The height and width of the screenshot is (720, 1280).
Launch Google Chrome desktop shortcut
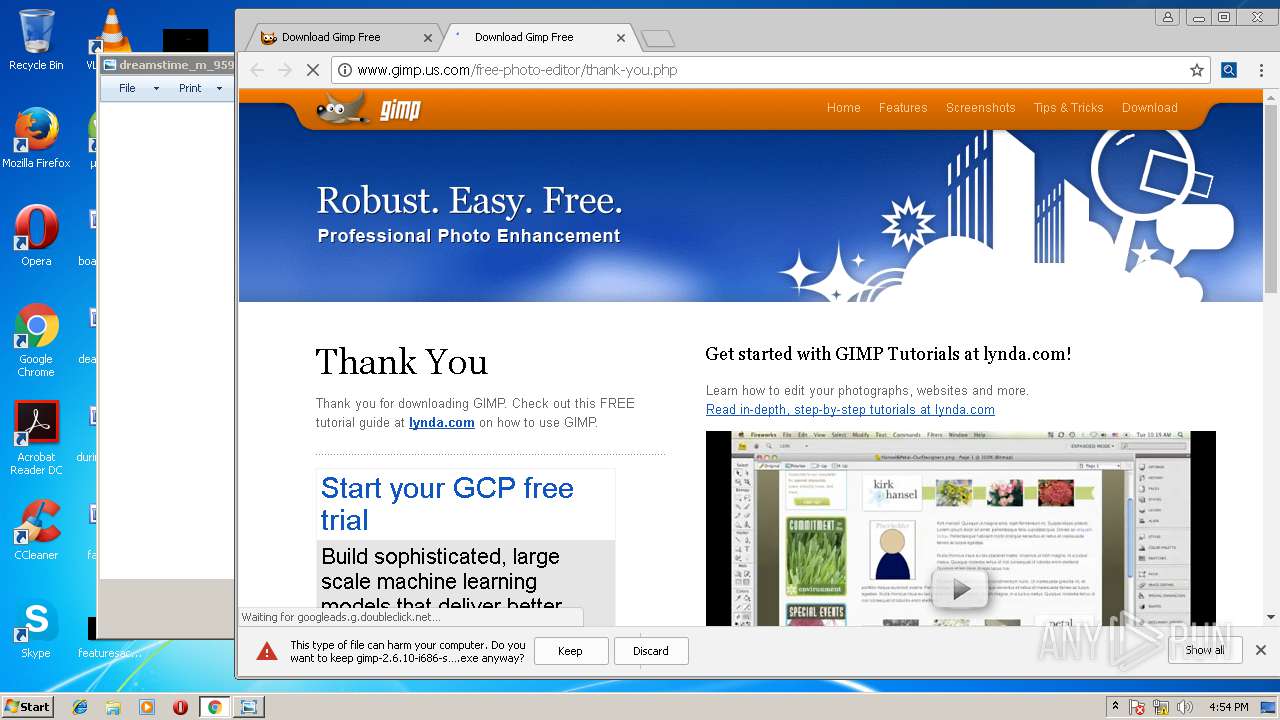36,340
